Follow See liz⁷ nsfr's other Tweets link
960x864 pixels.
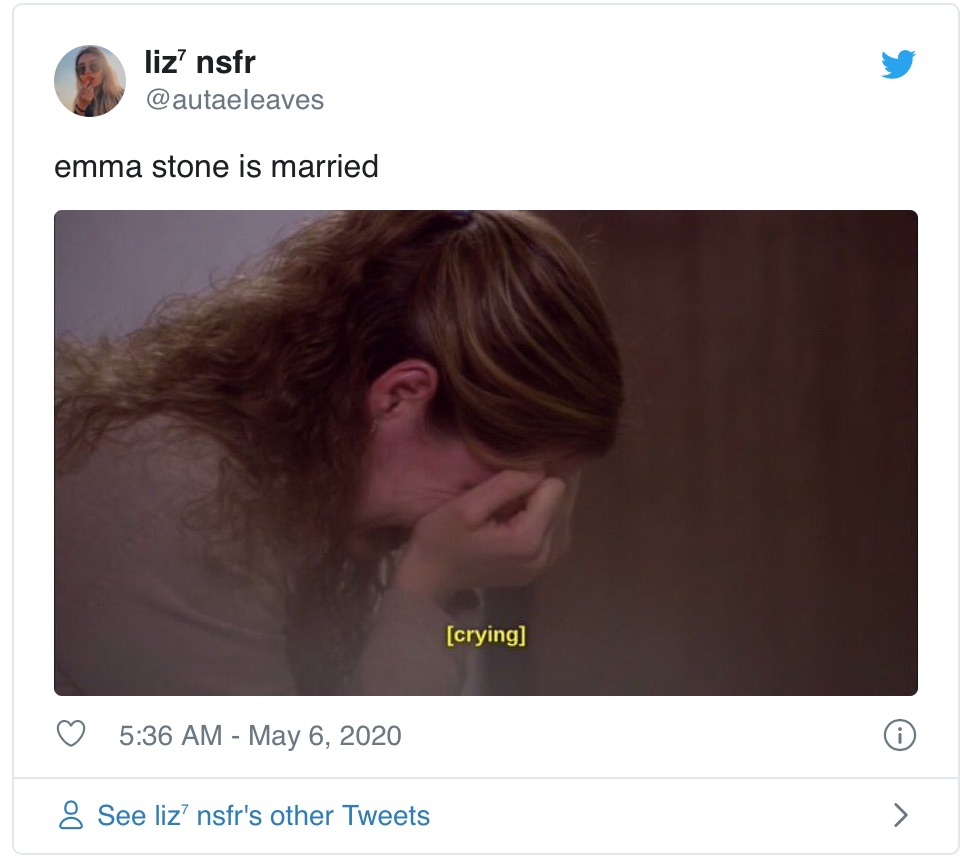263,816
